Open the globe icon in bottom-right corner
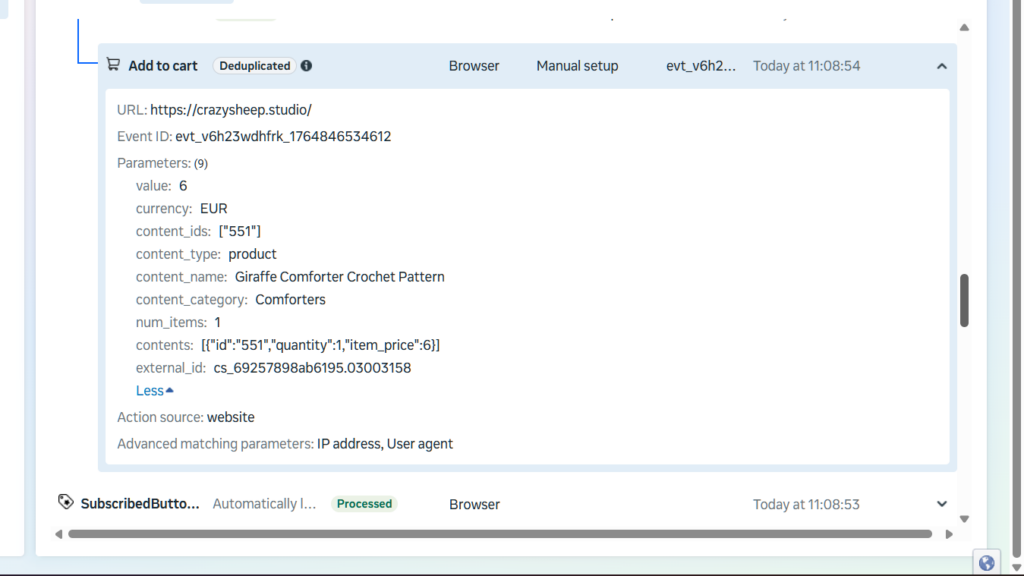This screenshot has height=576, width=1024. point(987,563)
